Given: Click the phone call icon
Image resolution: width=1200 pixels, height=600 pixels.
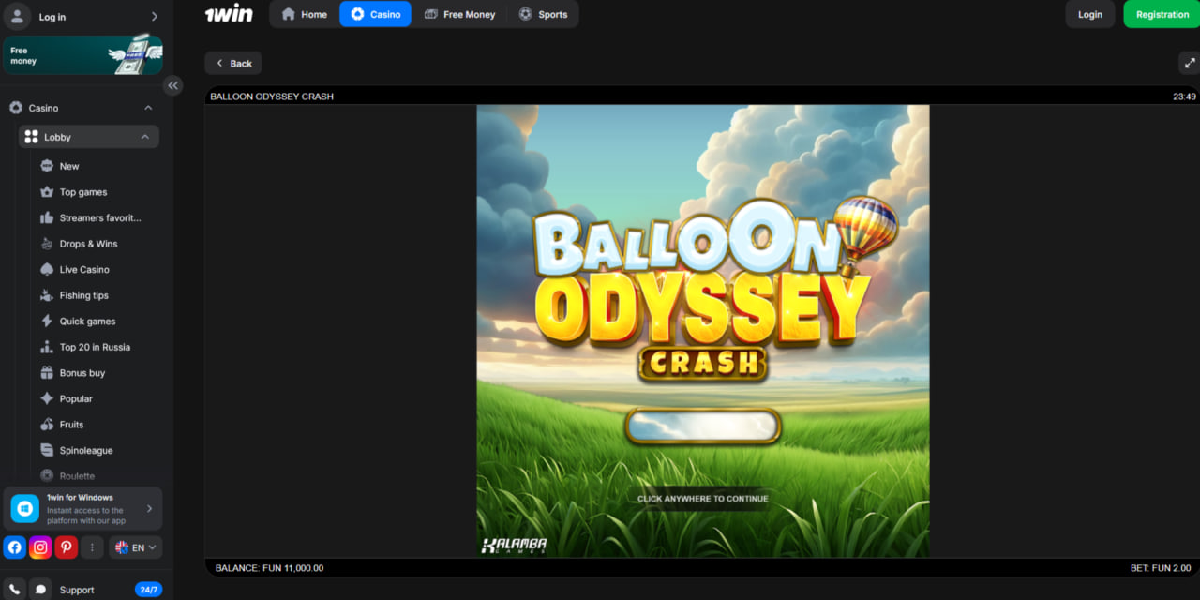Looking at the screenshot, I should 14,589.
